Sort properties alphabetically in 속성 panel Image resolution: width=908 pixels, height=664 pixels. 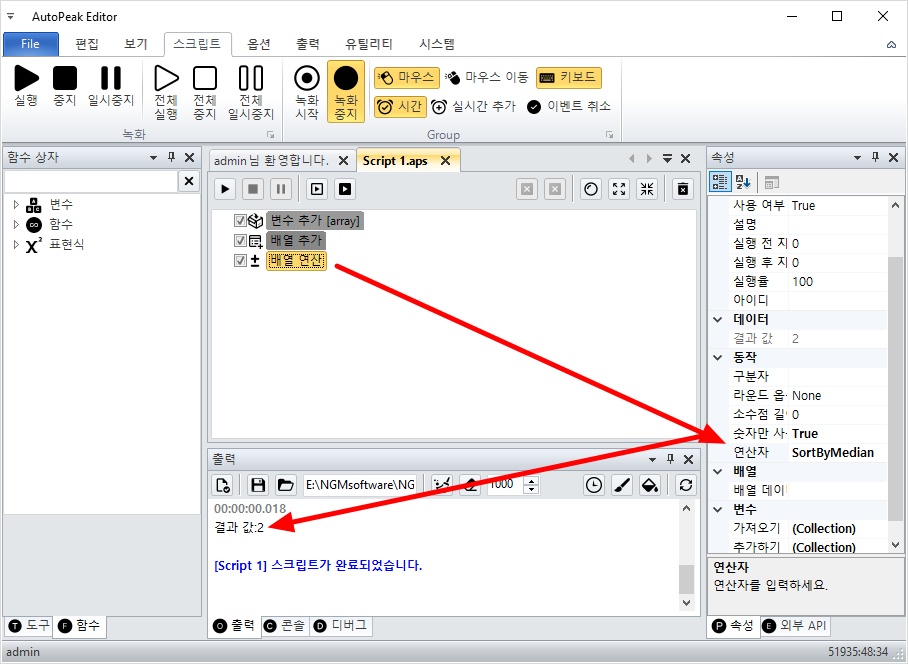click(x=743, y=182)
